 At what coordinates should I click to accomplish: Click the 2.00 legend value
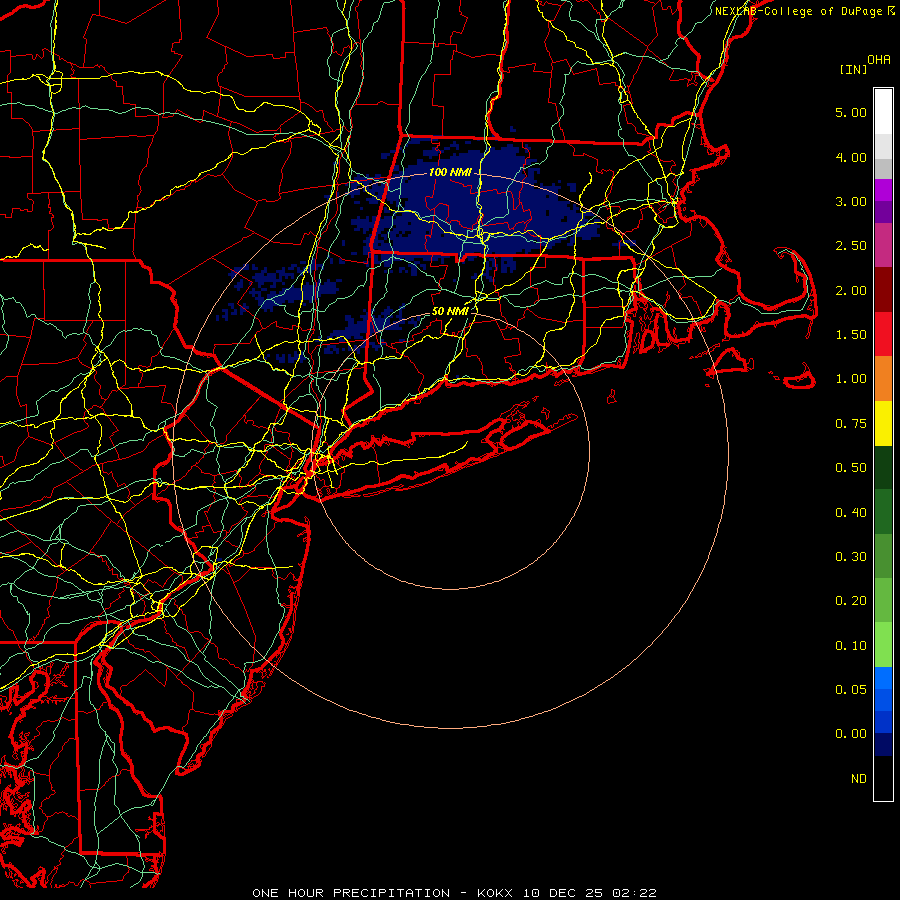(851, 290)
